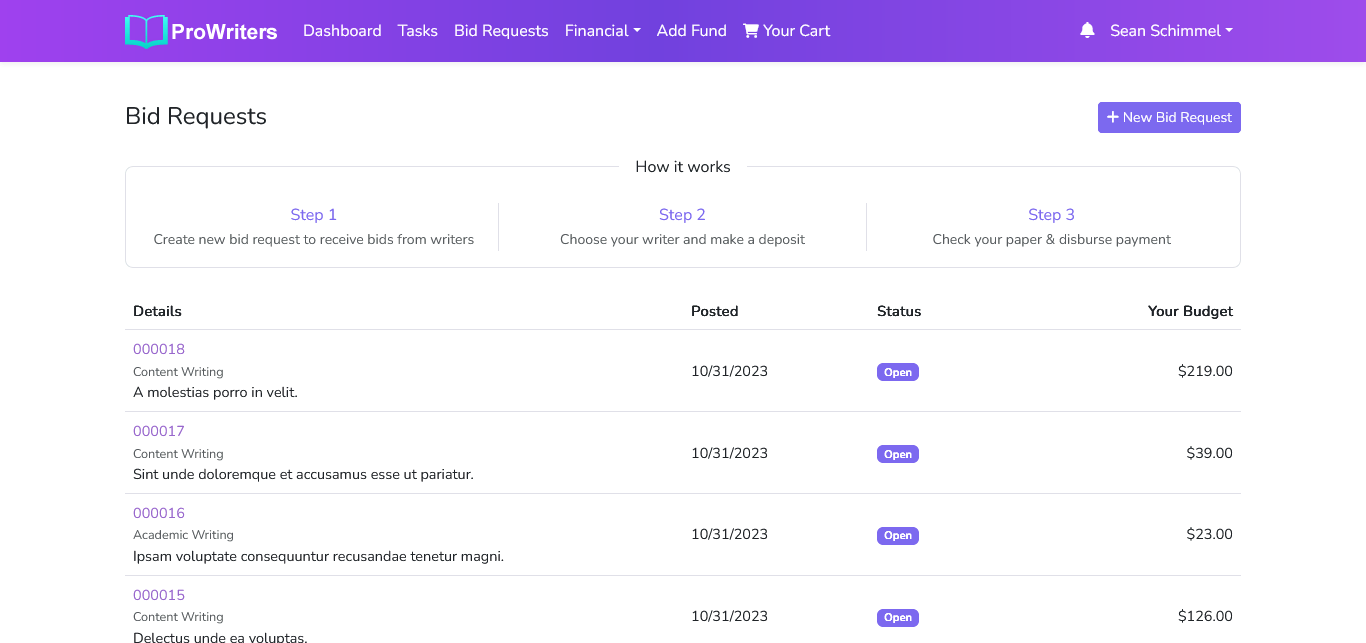Click the ProWriters brand name text

click(224, 32)
